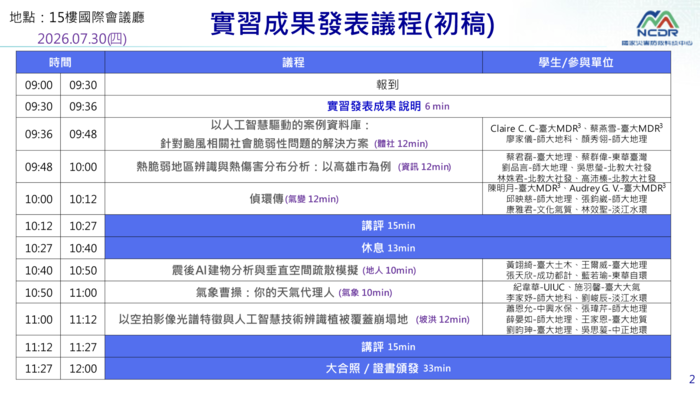700x394 pixels.
Task: Click the location text 地點：15樓國際會議廳
Action: pos(77,17)
